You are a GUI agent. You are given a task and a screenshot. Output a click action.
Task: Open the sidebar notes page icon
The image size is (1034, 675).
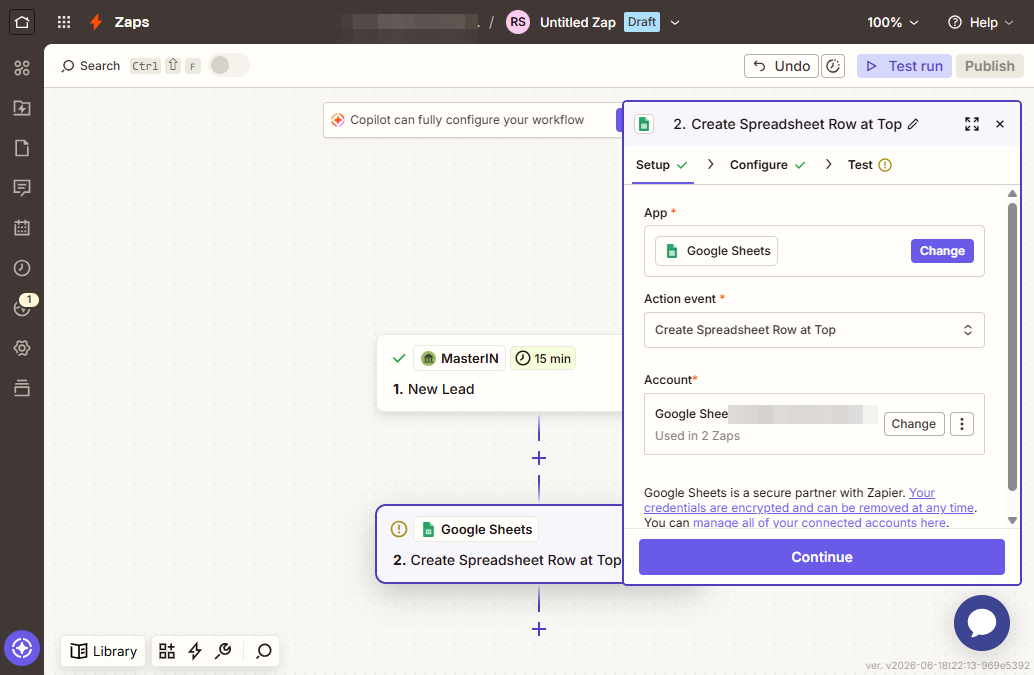(22, 148)
